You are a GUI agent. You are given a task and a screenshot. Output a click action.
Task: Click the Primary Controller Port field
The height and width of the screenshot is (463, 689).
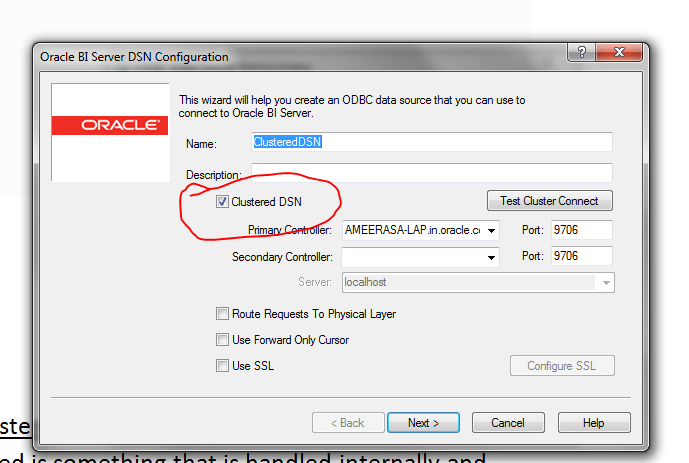[x=582, y=230]
